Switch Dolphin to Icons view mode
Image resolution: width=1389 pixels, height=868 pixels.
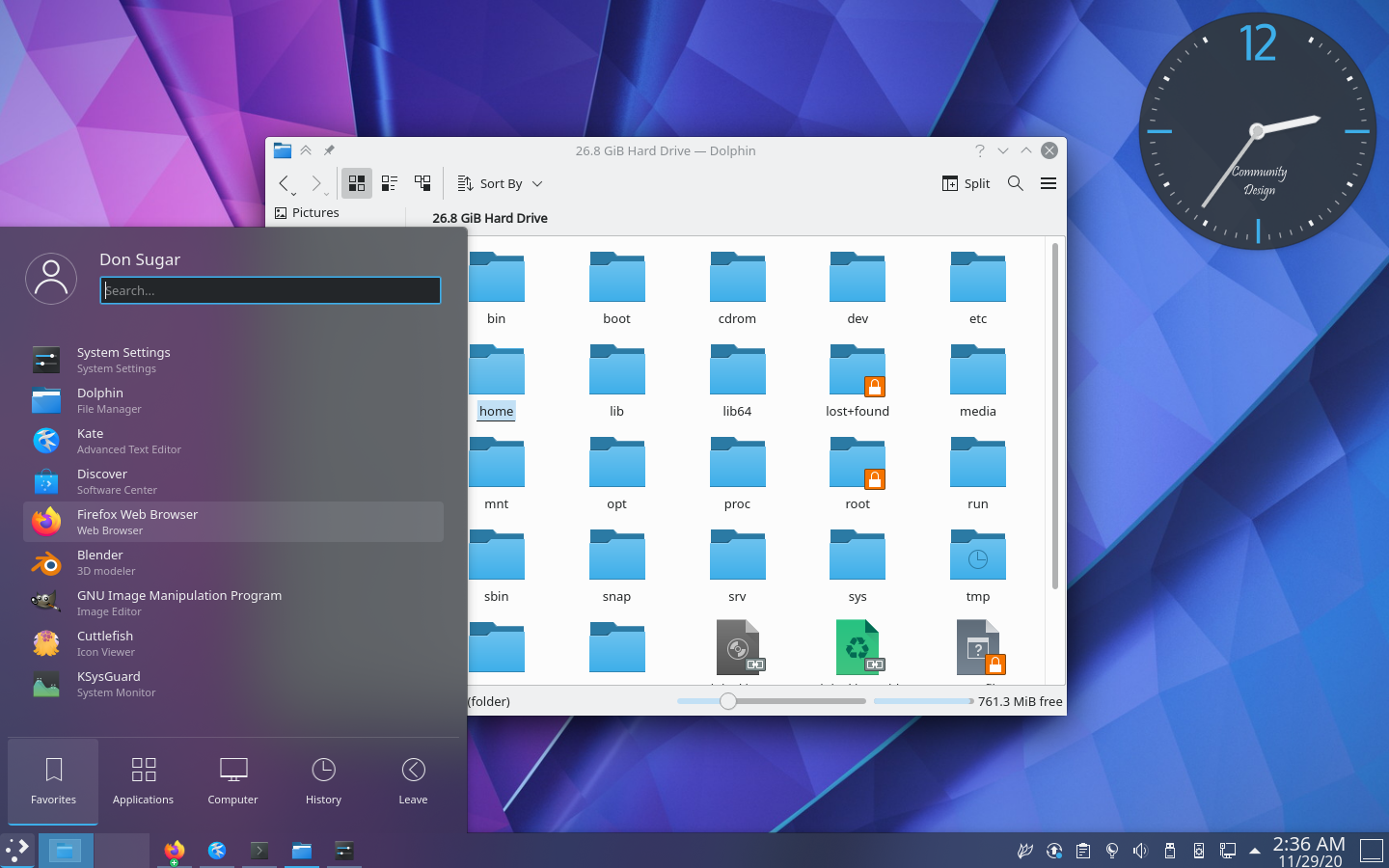tap(357, 183)
